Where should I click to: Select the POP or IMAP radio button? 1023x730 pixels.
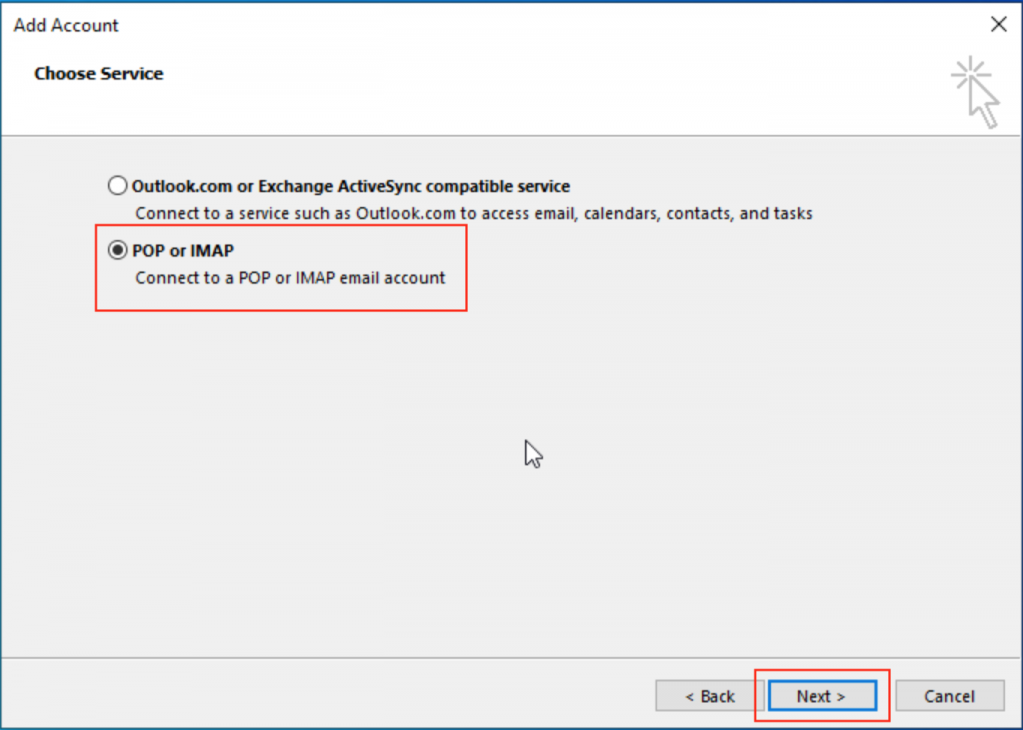118,251
